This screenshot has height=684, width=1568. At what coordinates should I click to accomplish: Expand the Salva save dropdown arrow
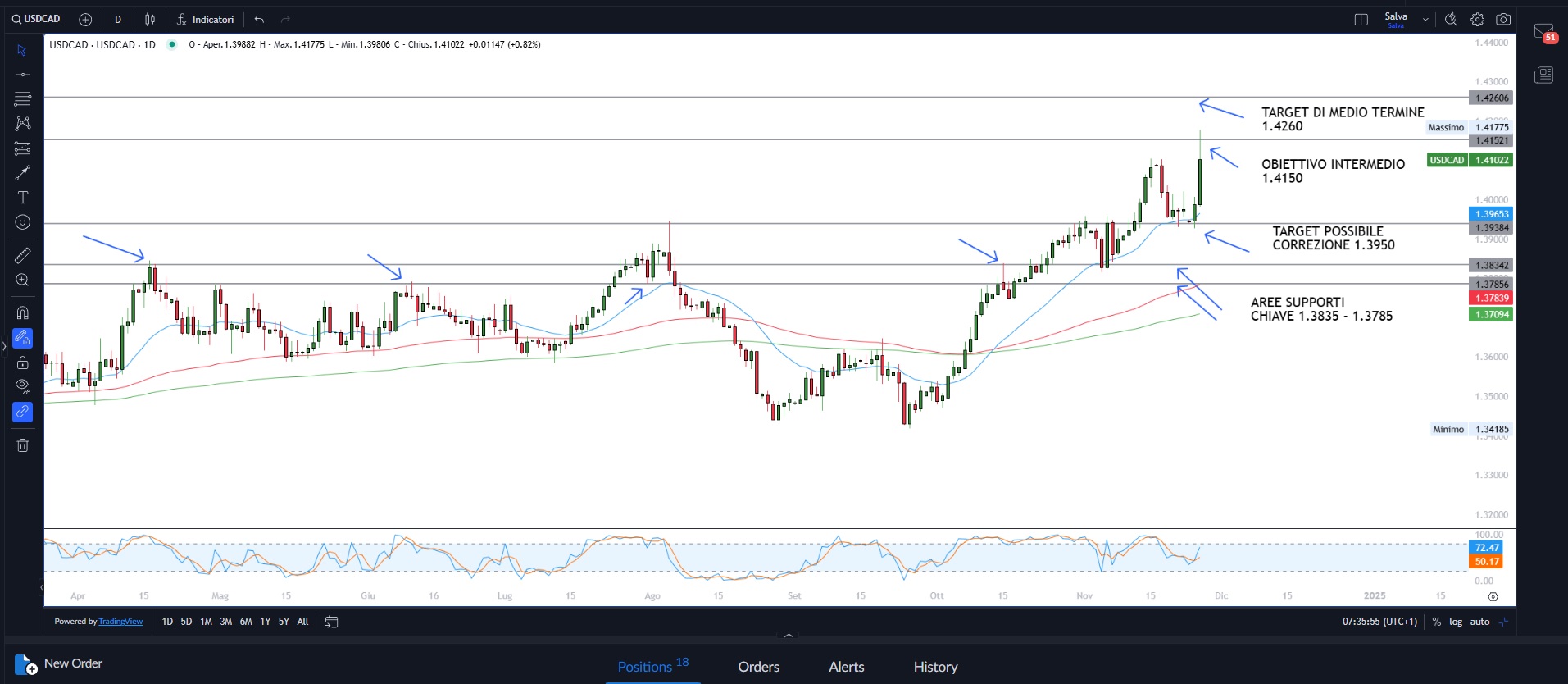pos(1425,20)
